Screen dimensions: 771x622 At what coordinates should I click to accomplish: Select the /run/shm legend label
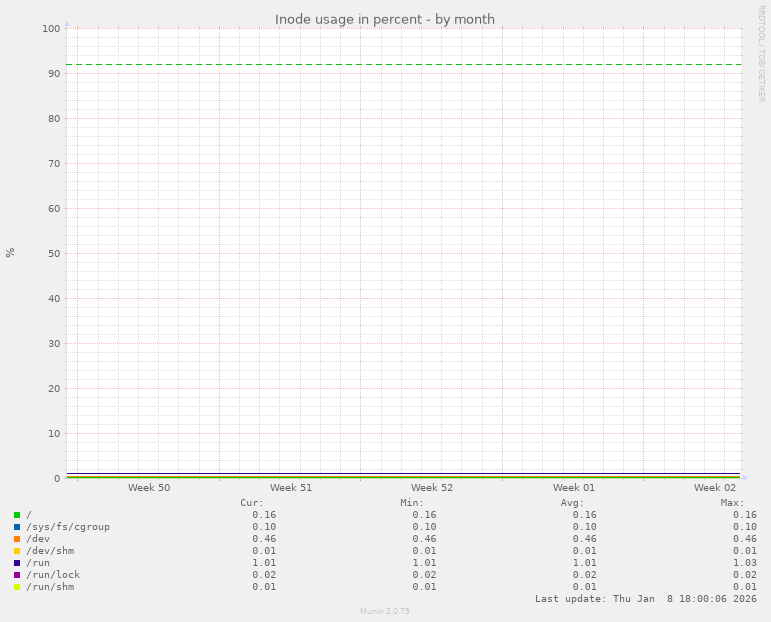click(50, 587)
